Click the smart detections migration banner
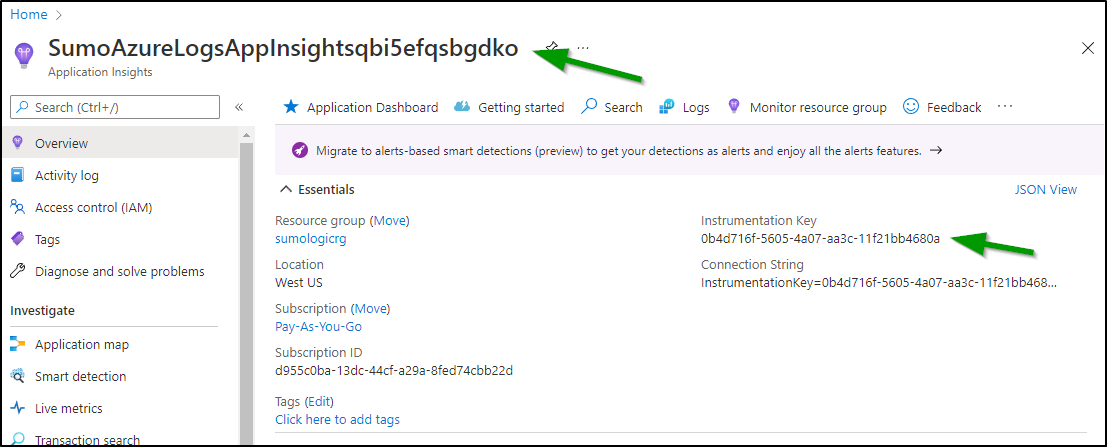The image size is (1107, 447). [x=689, y=150]
